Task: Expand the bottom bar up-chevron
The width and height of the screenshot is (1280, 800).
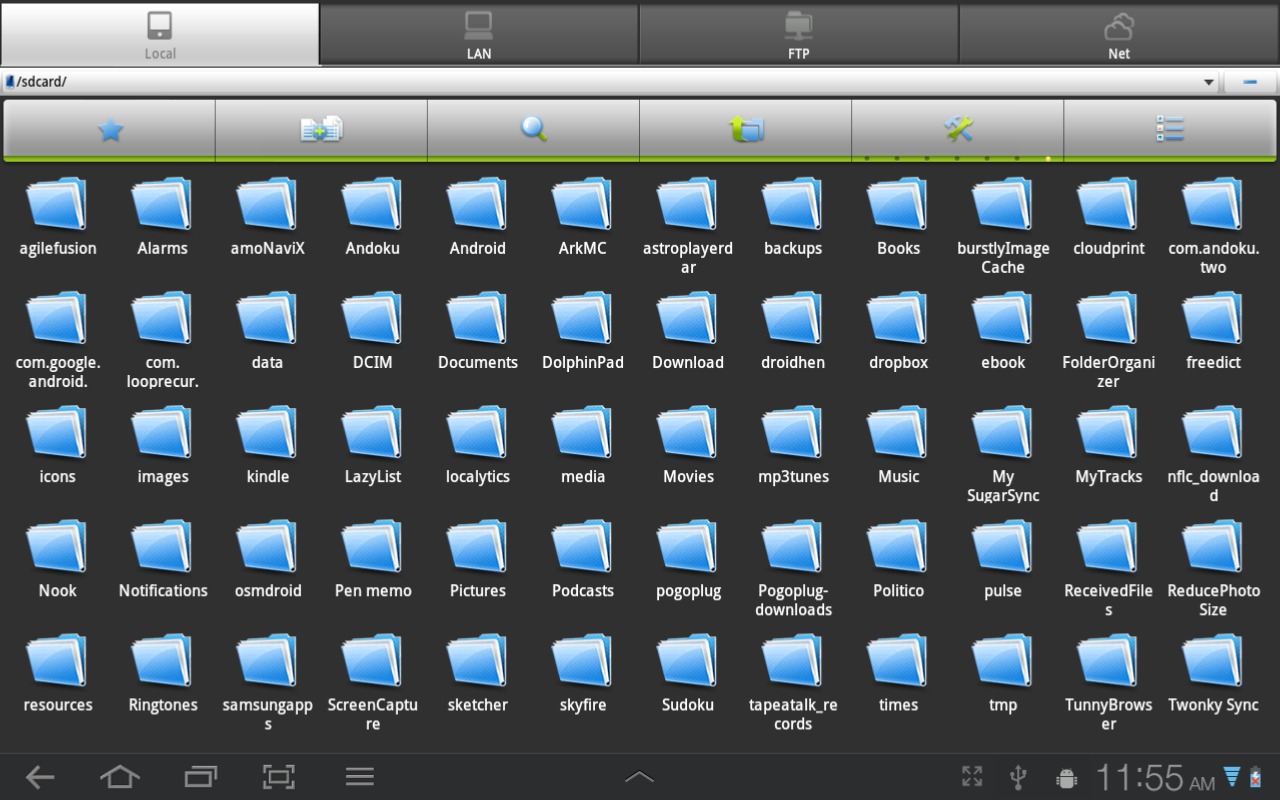Action: point(639,777)
